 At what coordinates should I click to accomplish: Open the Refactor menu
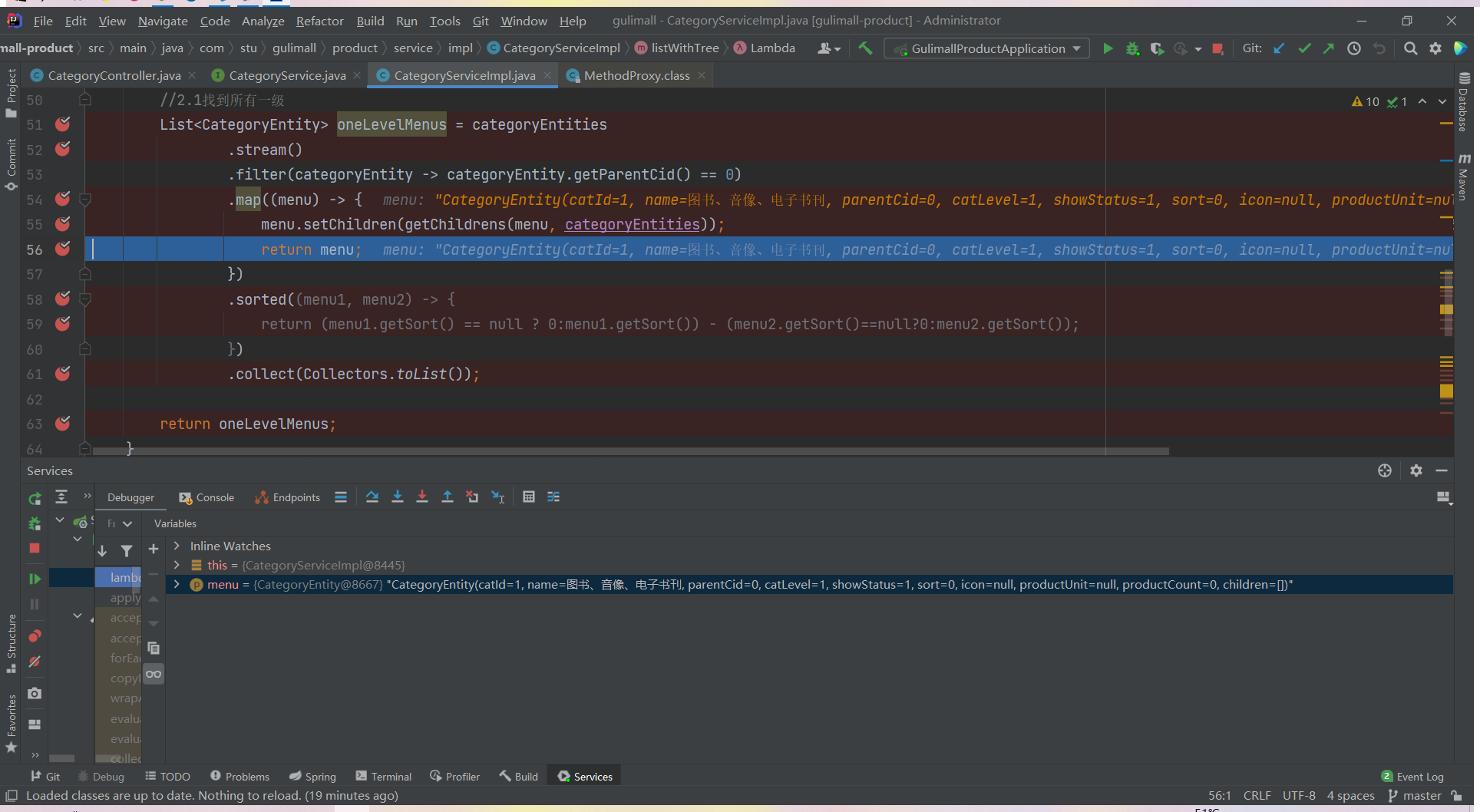(x=319, y=21)
